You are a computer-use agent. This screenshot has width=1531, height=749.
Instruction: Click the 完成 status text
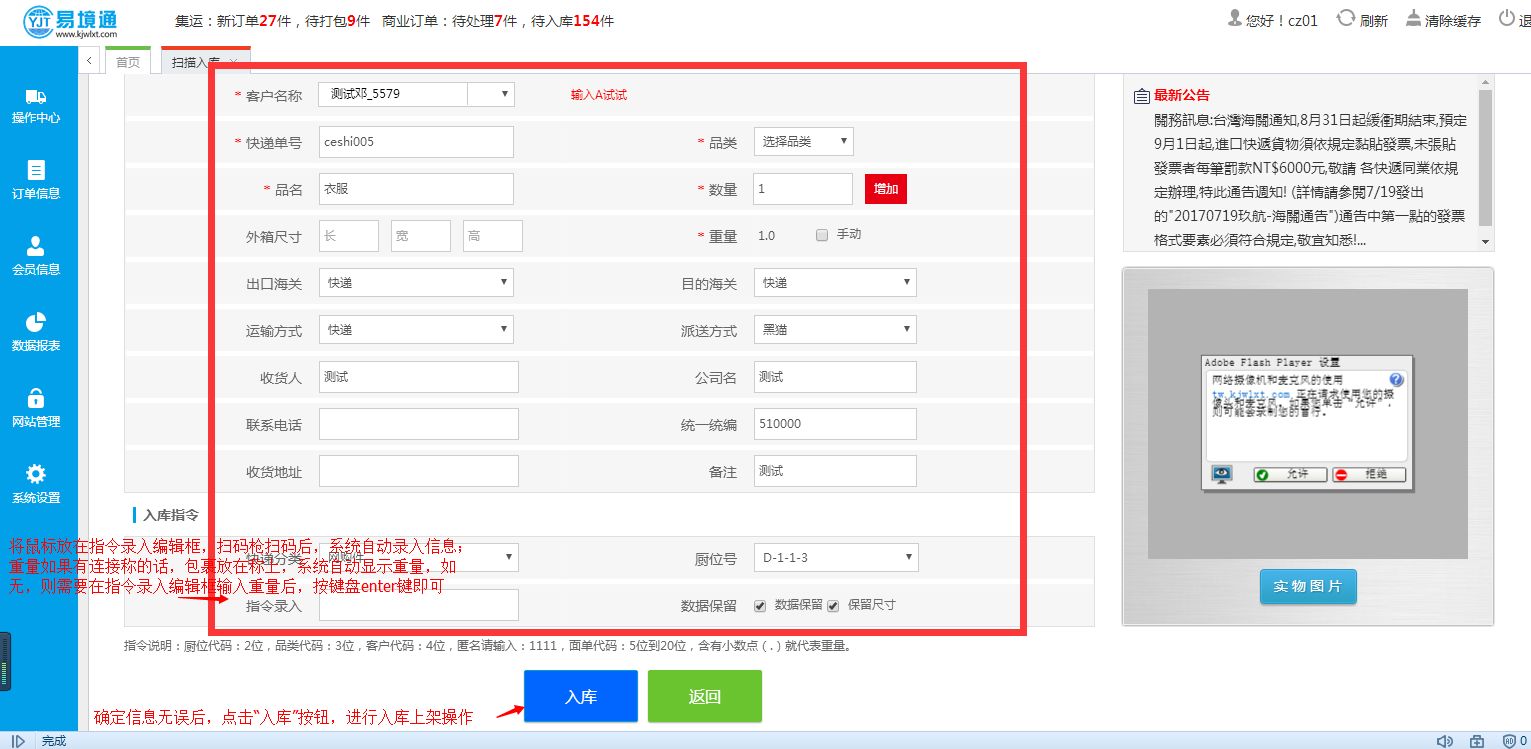[54, 741]
